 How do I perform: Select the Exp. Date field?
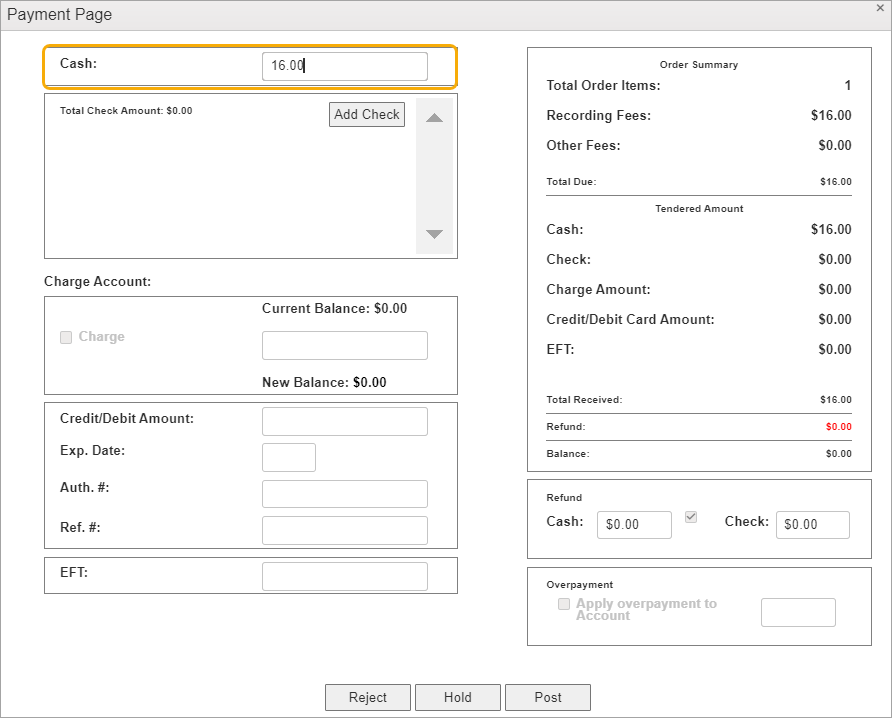coord(288,457)
